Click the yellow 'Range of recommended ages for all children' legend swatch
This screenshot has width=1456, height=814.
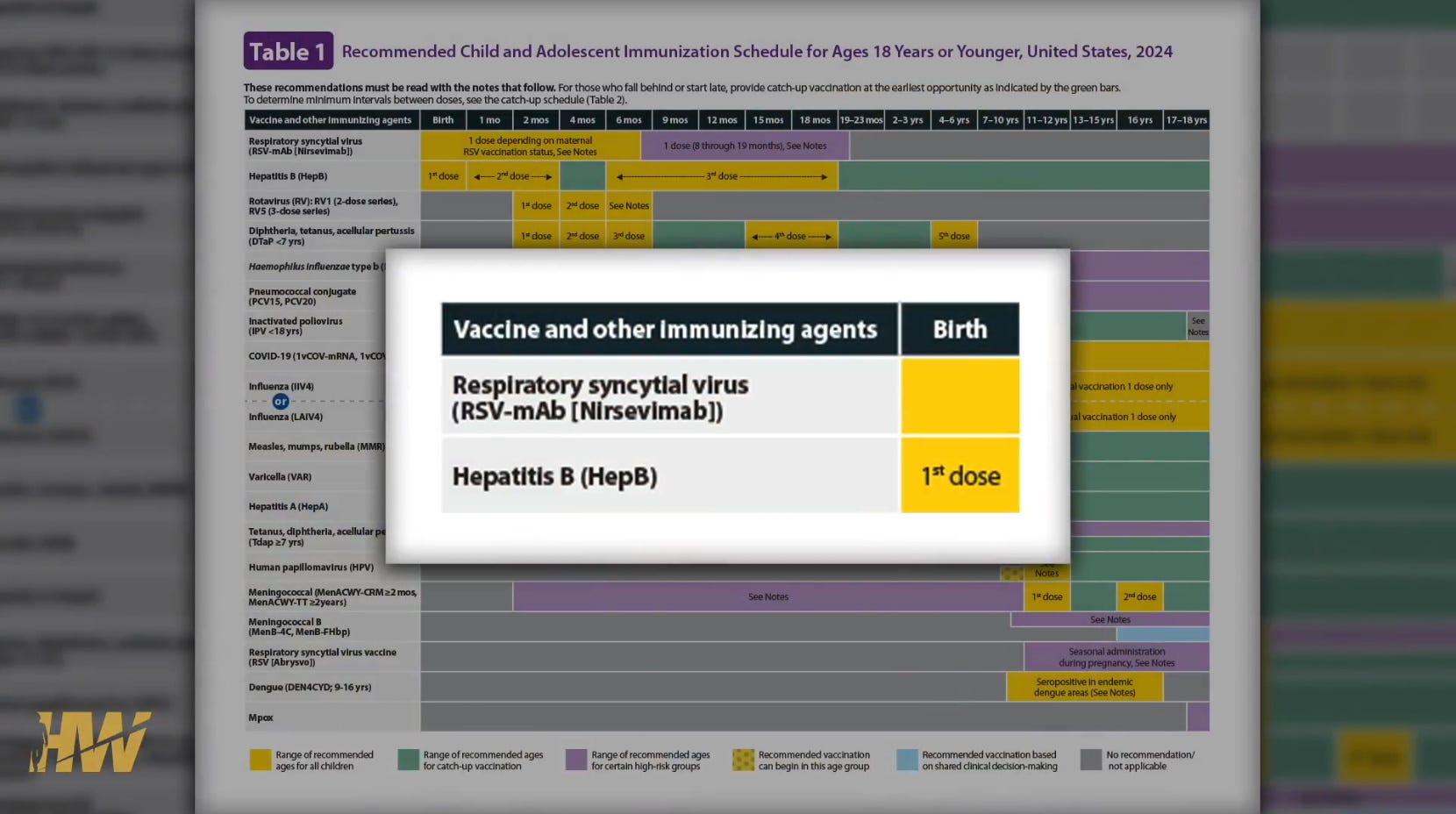[261, 760]
